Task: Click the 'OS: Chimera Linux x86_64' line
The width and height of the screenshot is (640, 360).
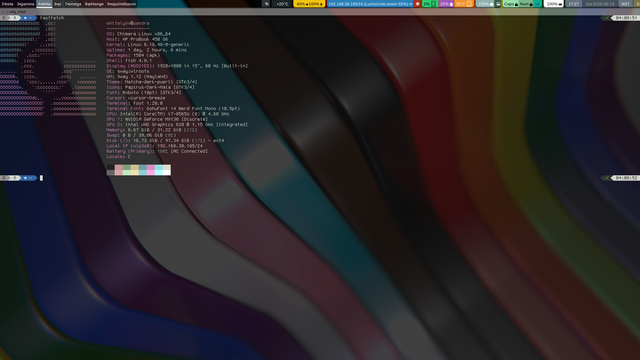Action: [x=138, y=34]
